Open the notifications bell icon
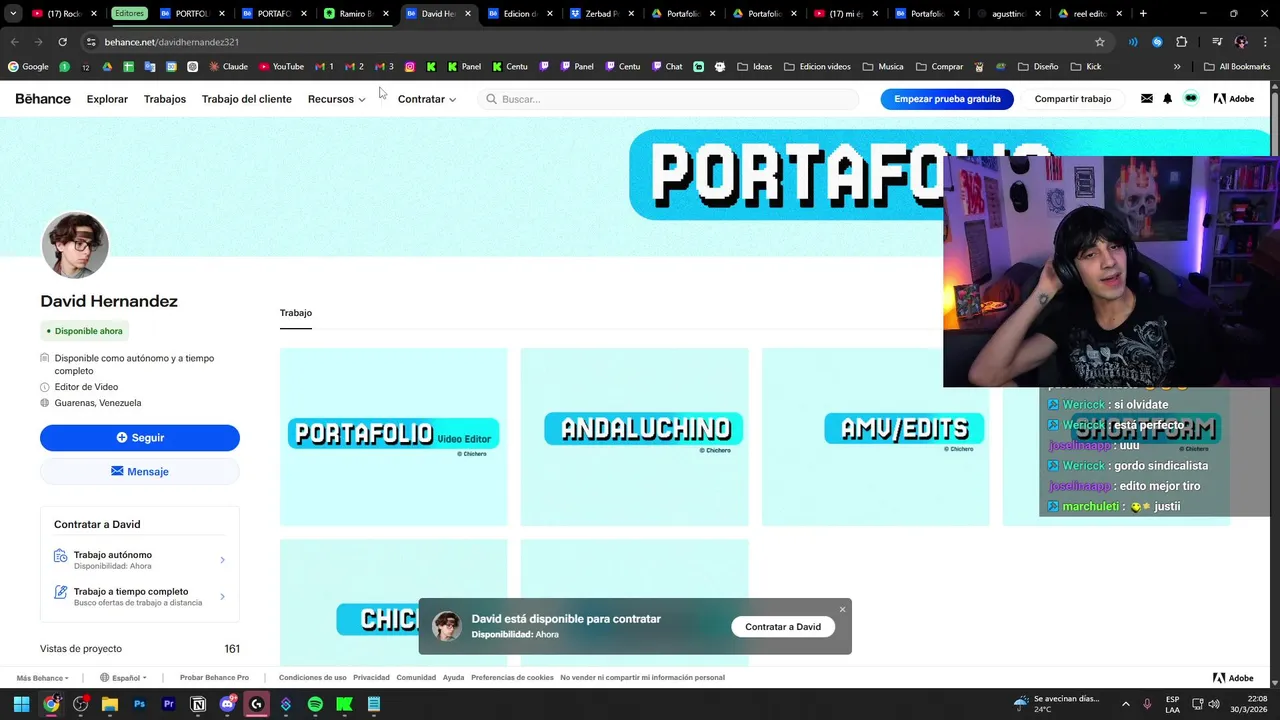 [x=1167, y=99]
